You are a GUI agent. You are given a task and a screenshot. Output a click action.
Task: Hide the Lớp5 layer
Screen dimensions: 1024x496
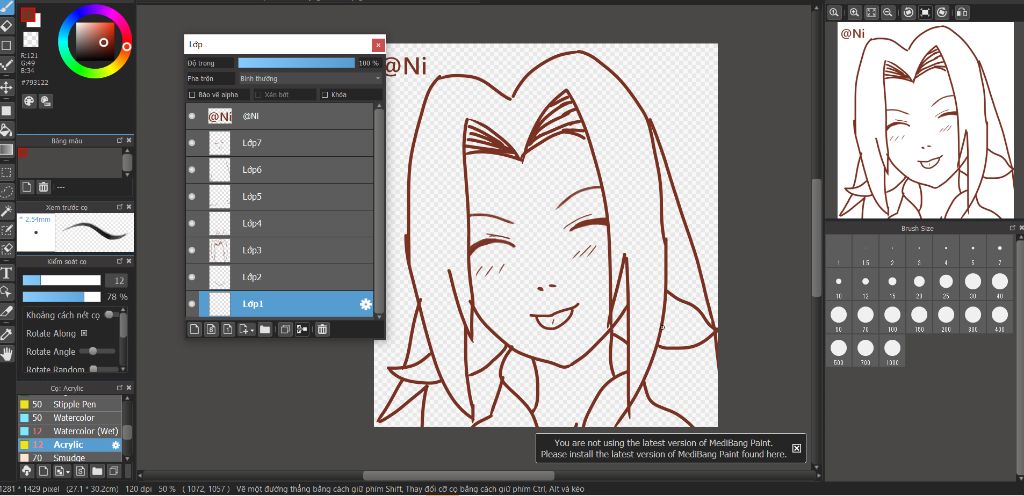click(192, 196)
